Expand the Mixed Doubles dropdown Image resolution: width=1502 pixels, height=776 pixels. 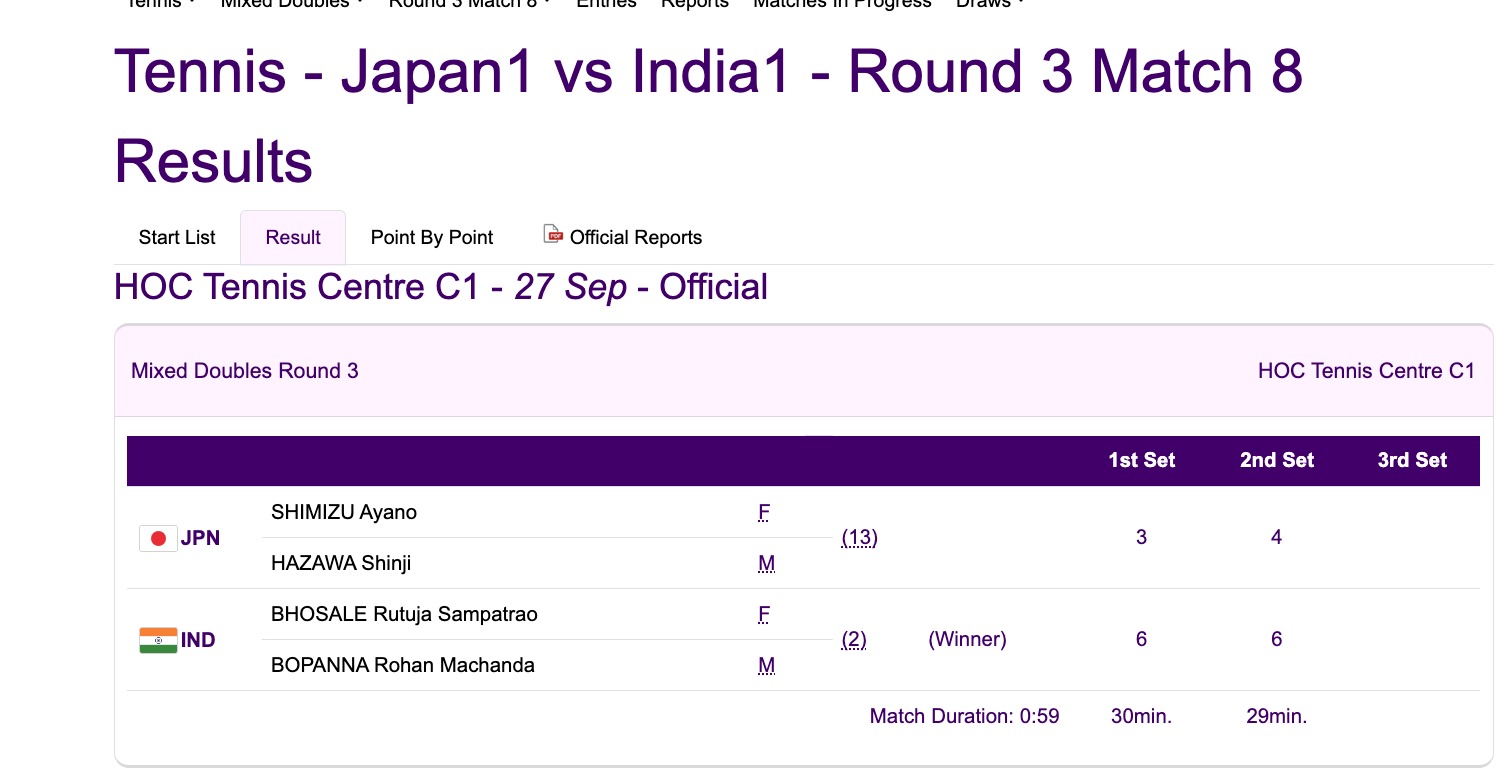(x=291, y=3)
